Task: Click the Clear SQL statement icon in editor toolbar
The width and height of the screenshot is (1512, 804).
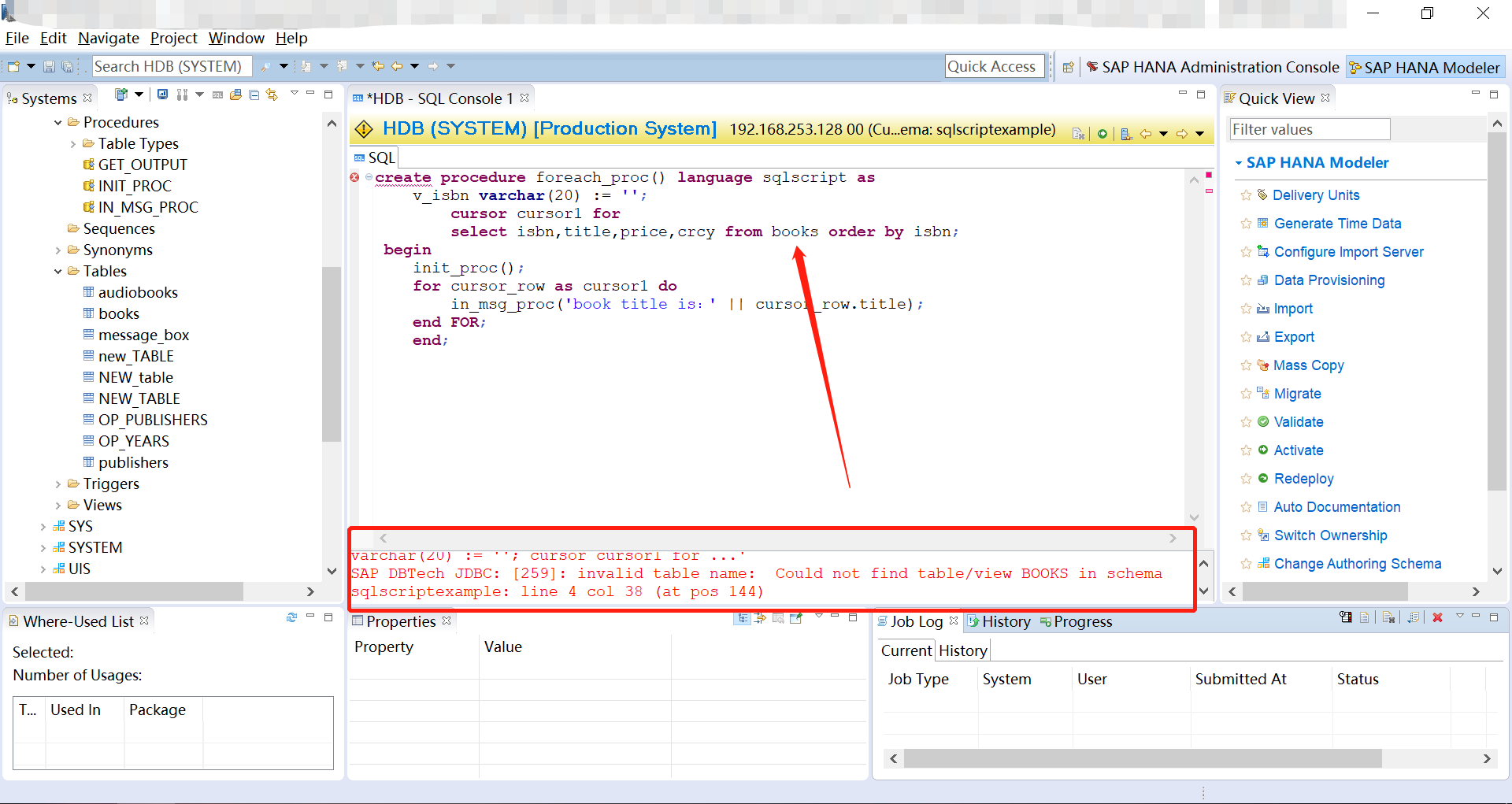Action: (1078, 133)
